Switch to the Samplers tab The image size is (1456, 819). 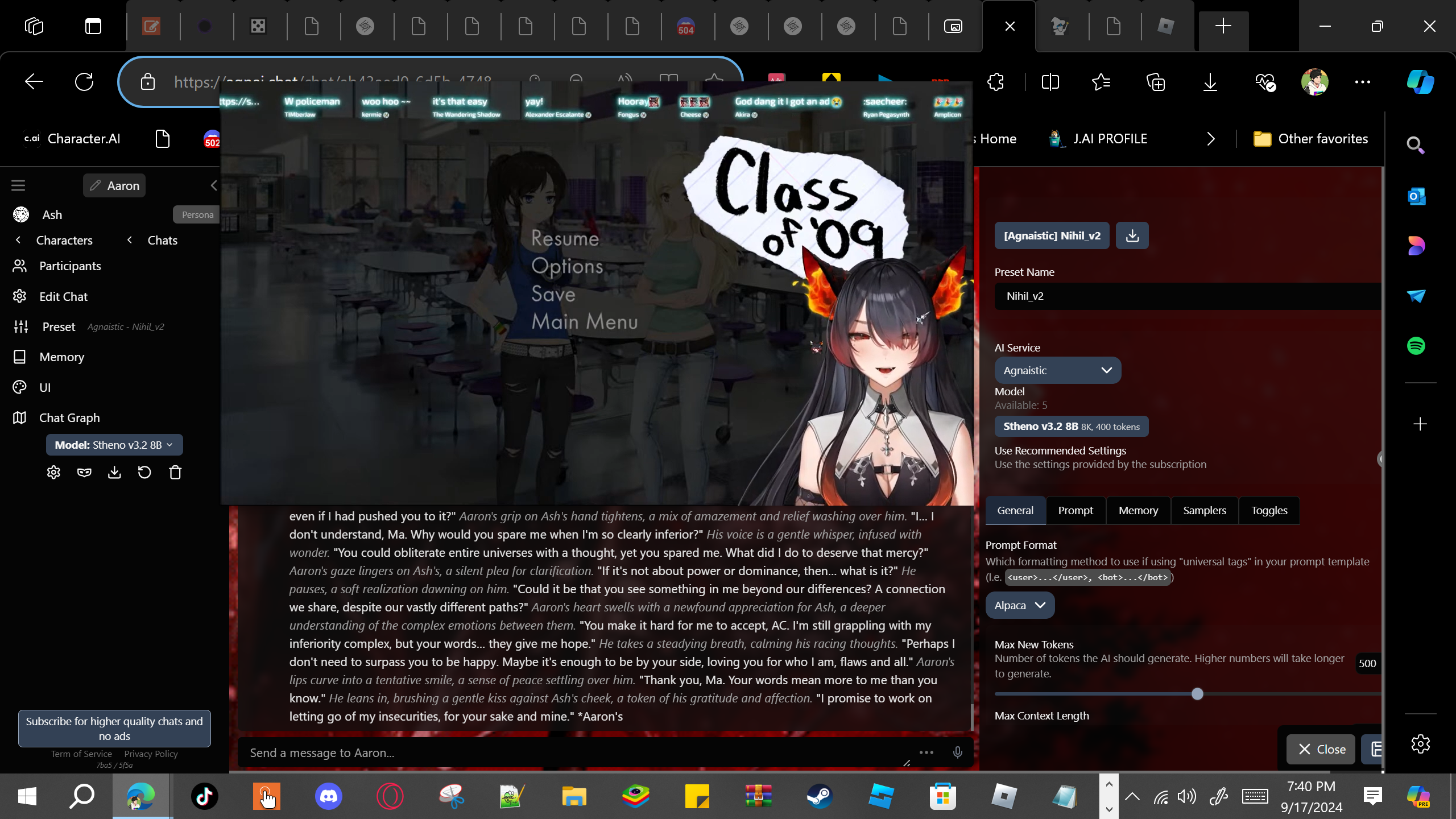coord(1205,510)
